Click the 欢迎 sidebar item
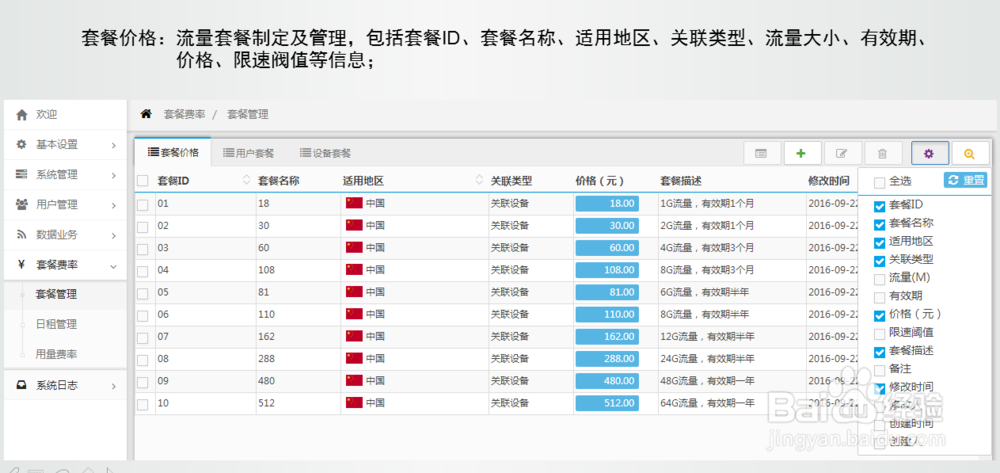1000x473 pixels. [65, 115]
